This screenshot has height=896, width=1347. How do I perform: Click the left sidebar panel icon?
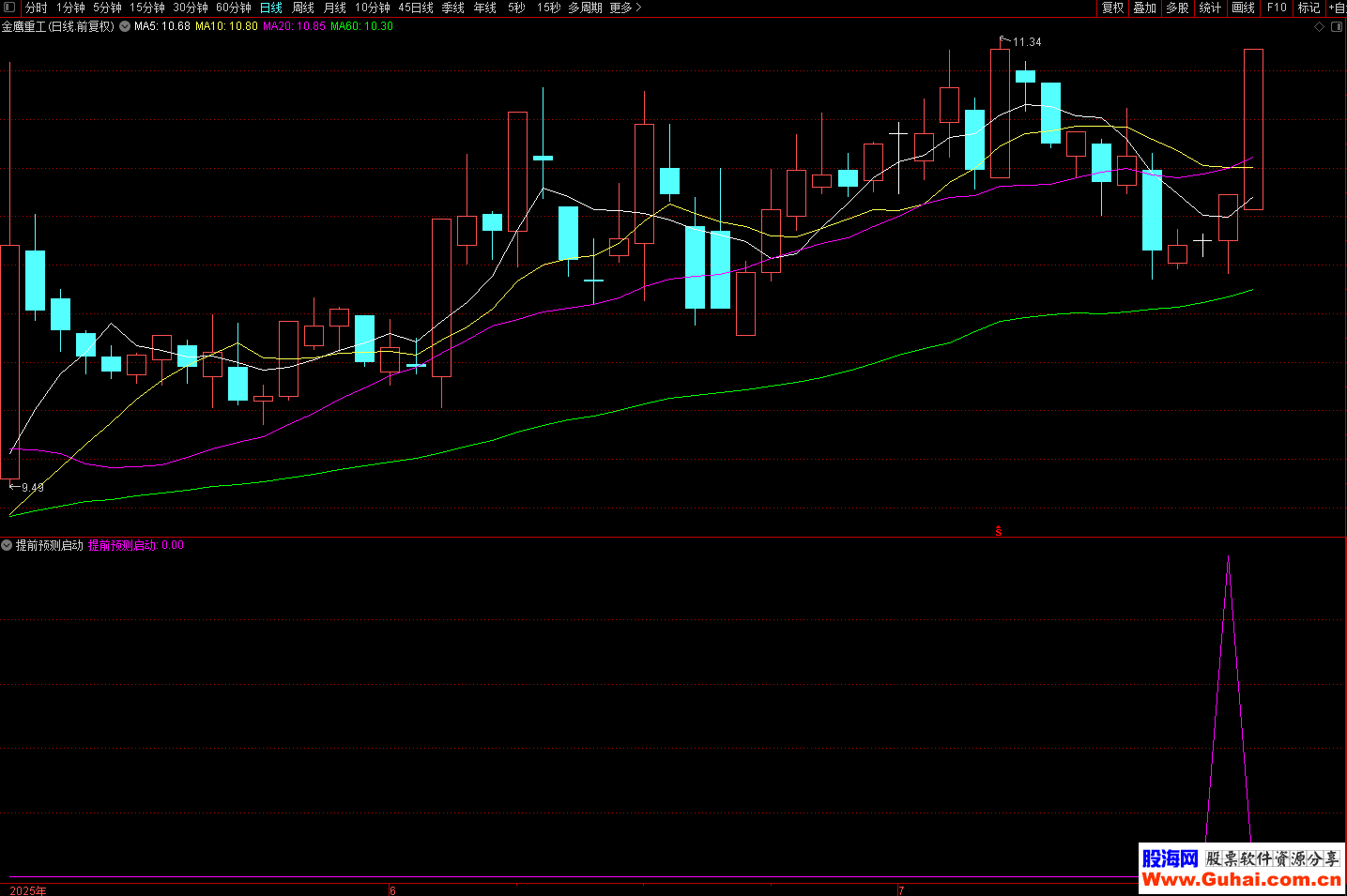click(x=9, y=8)
